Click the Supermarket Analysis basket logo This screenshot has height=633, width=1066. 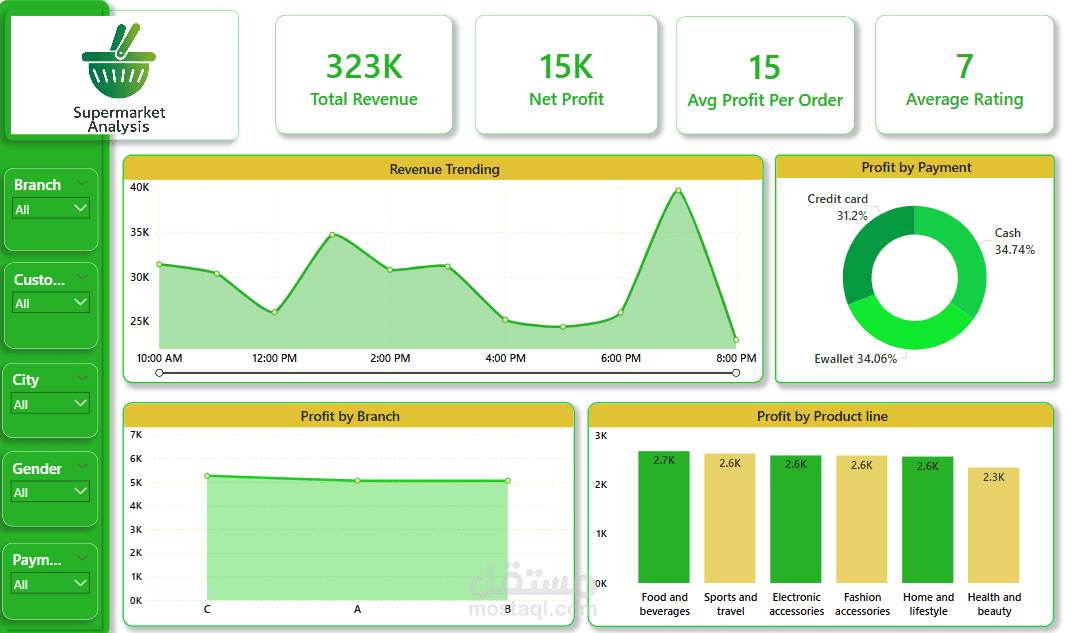pyautogui.click(x=117, y=62)
